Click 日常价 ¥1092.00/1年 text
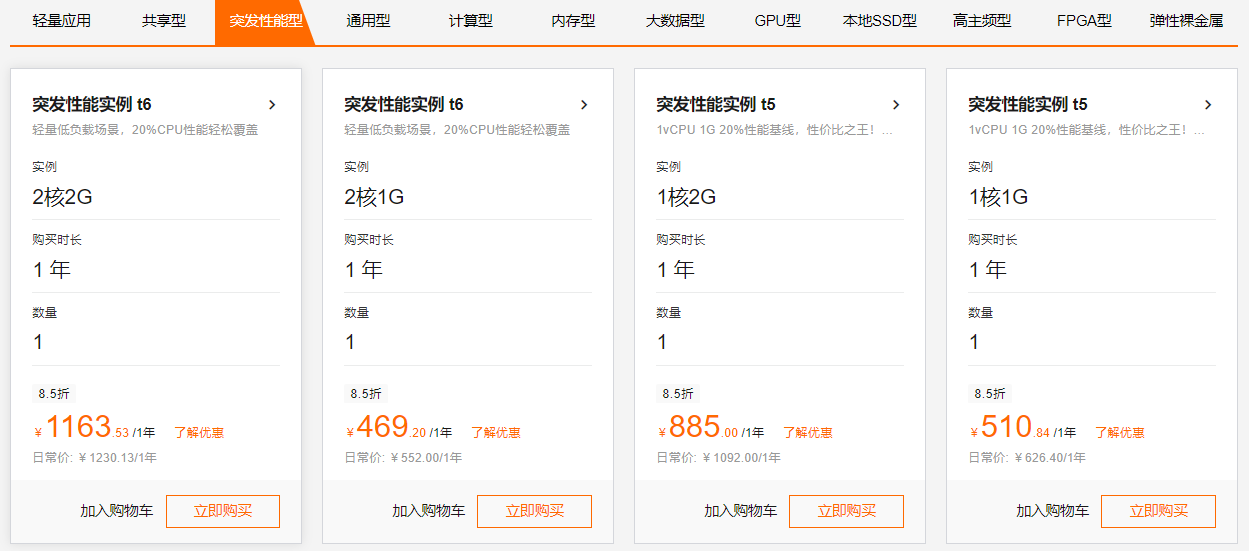Viewport: 1249px width, 551px height. tap(718, 458)
